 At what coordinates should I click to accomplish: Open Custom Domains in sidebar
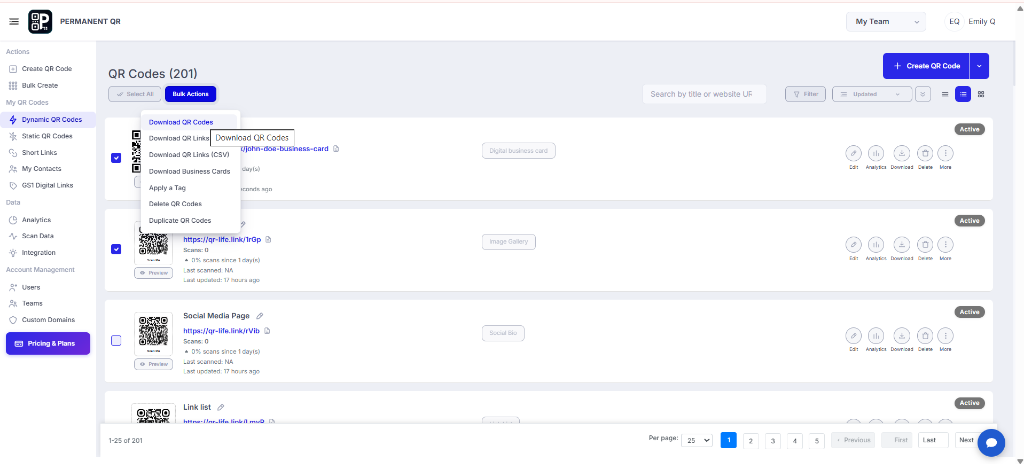(48, 320)
